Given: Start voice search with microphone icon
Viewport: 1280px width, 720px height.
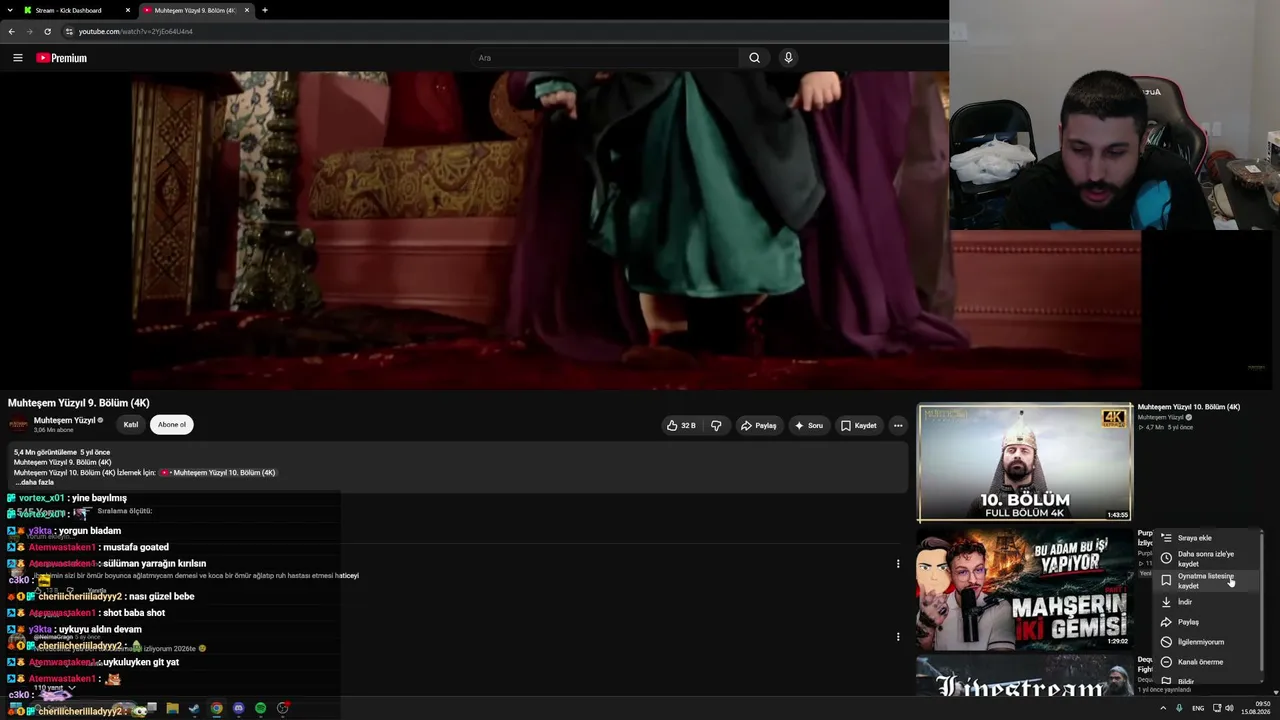Looking at the screenshot, I should pos(788,58).
